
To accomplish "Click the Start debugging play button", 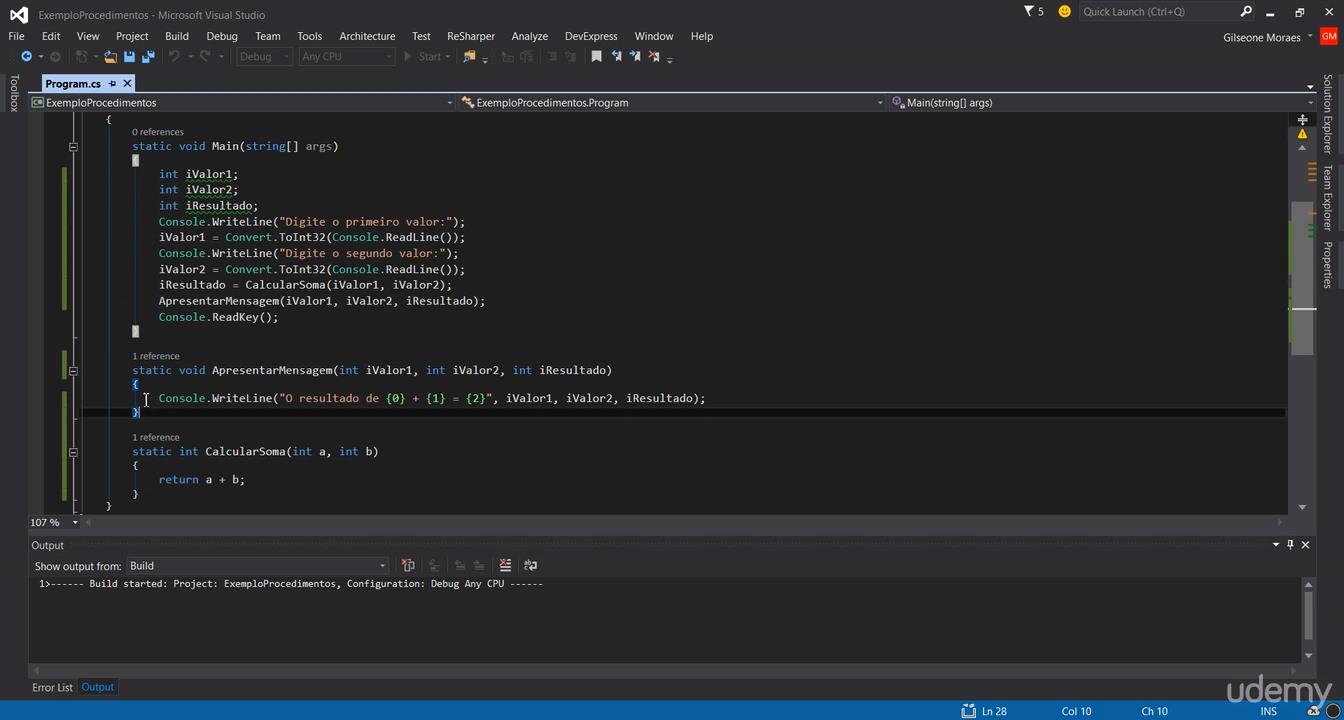I will (x=426, y=57).
